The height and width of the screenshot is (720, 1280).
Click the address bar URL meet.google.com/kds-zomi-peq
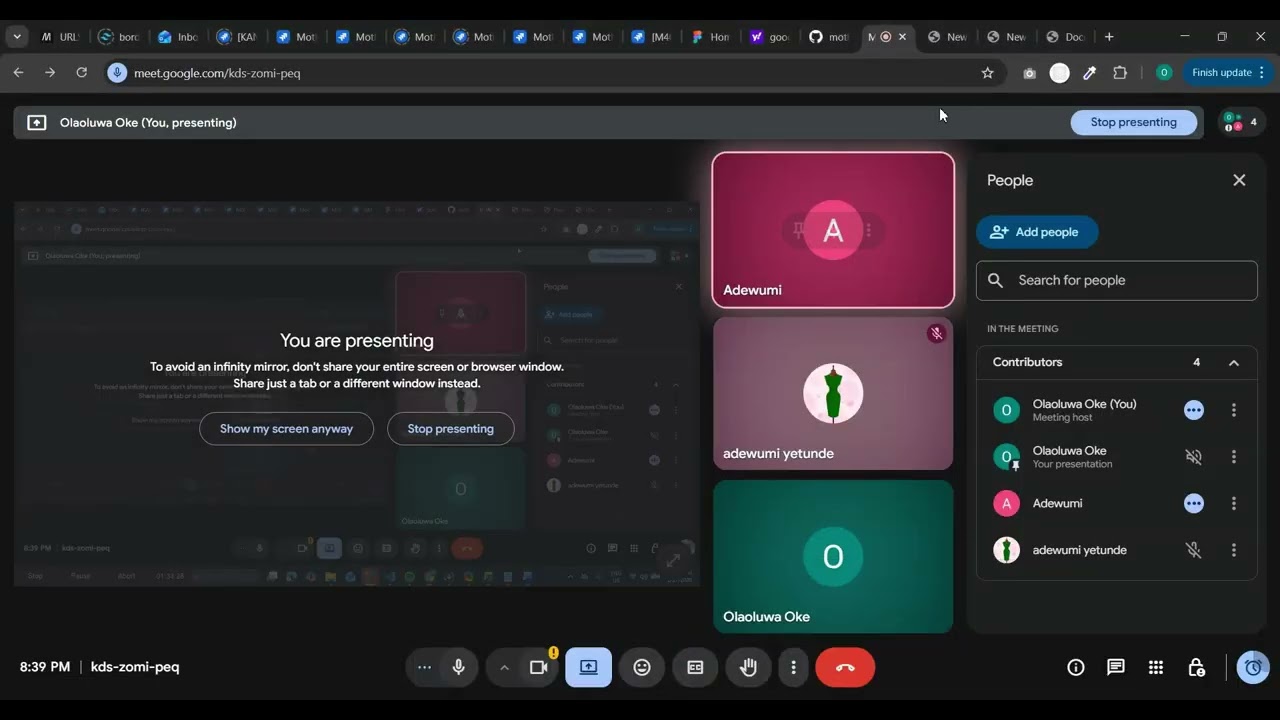(217, 73)
